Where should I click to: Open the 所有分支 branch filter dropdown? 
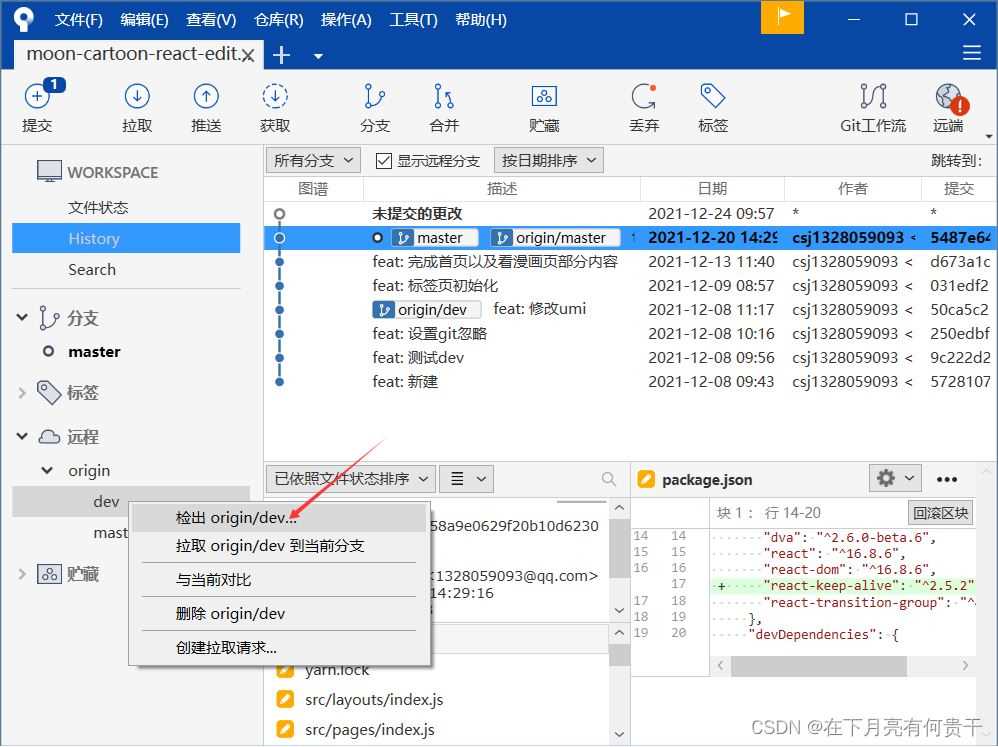point(314,160)
